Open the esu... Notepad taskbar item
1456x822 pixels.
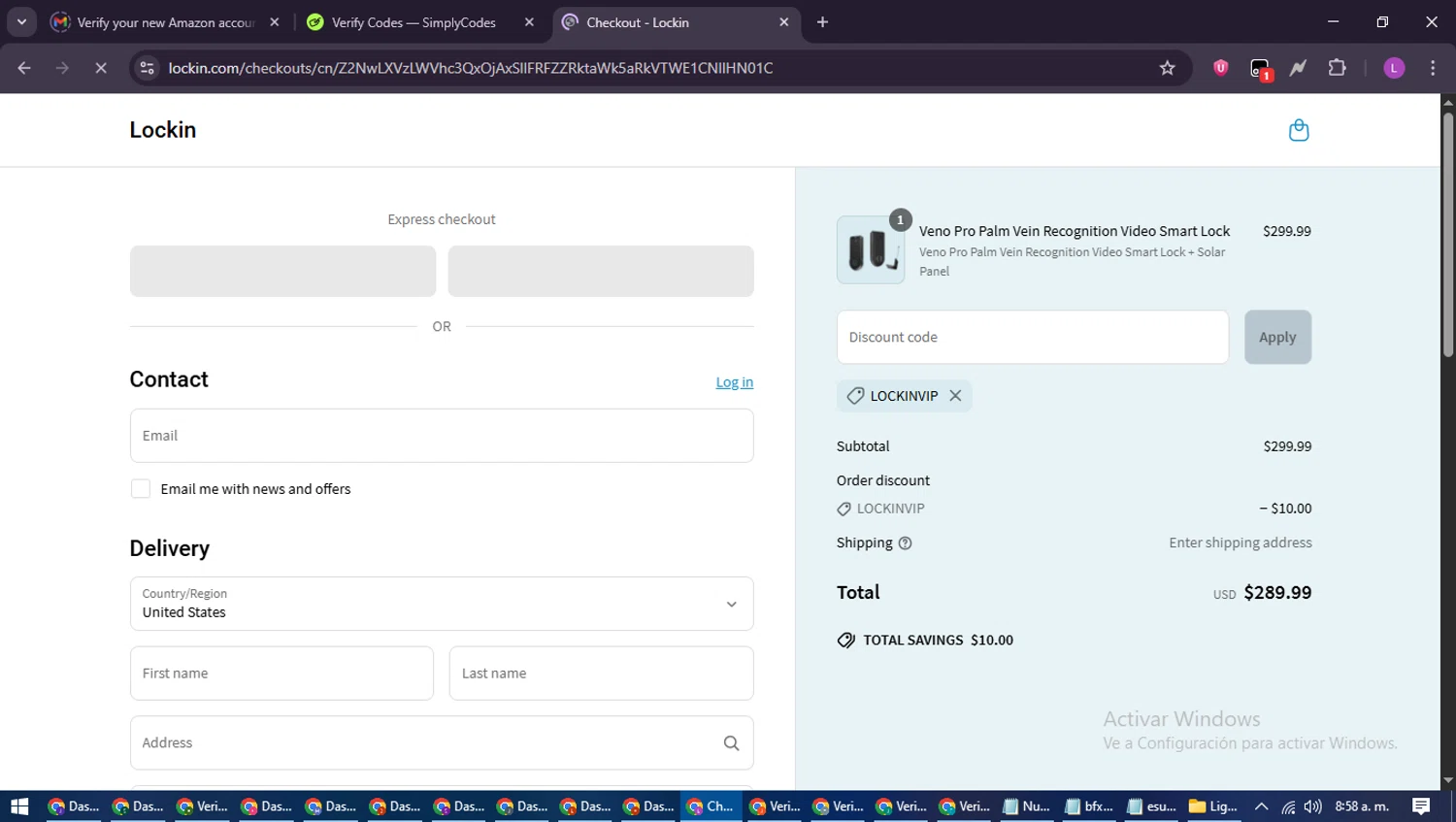(1151, 806)
